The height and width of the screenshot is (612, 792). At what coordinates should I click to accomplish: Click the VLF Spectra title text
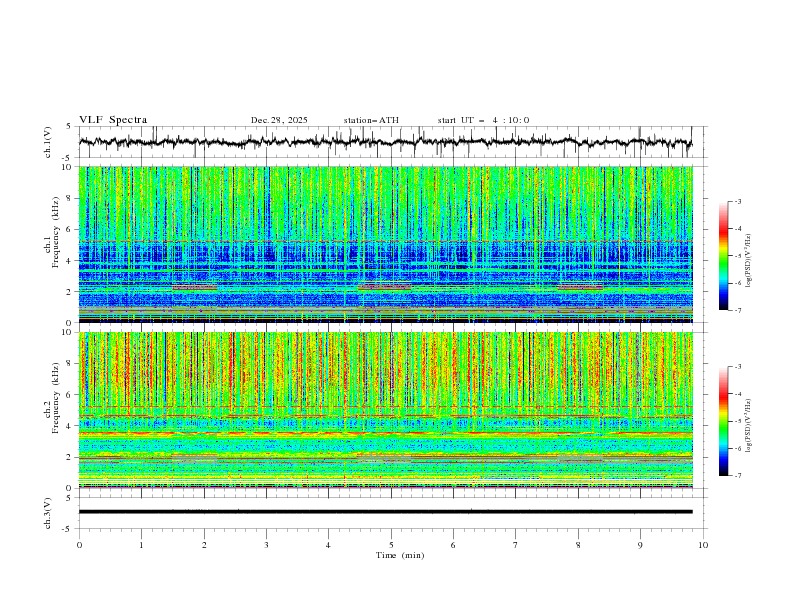[x=113, y=120]
